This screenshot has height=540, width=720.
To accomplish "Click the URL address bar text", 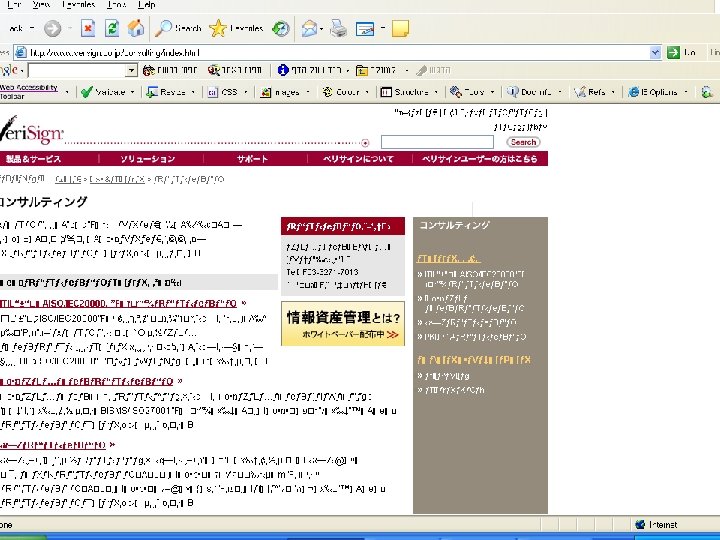I will (115, 52).
